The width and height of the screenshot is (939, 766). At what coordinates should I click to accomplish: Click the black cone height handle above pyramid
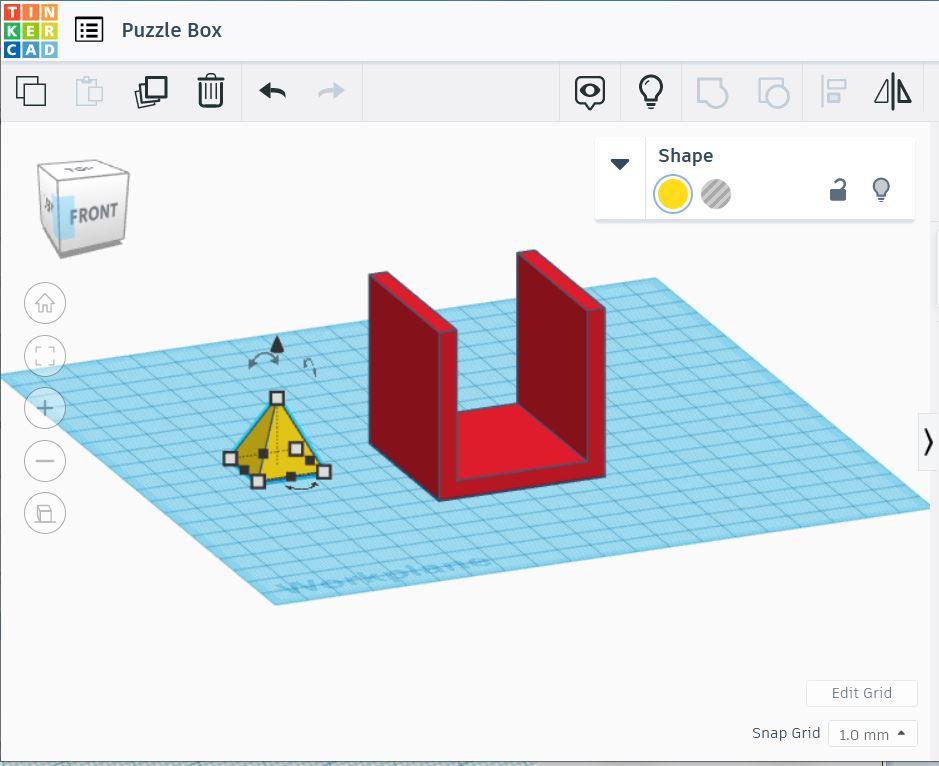tap(277, 344)
